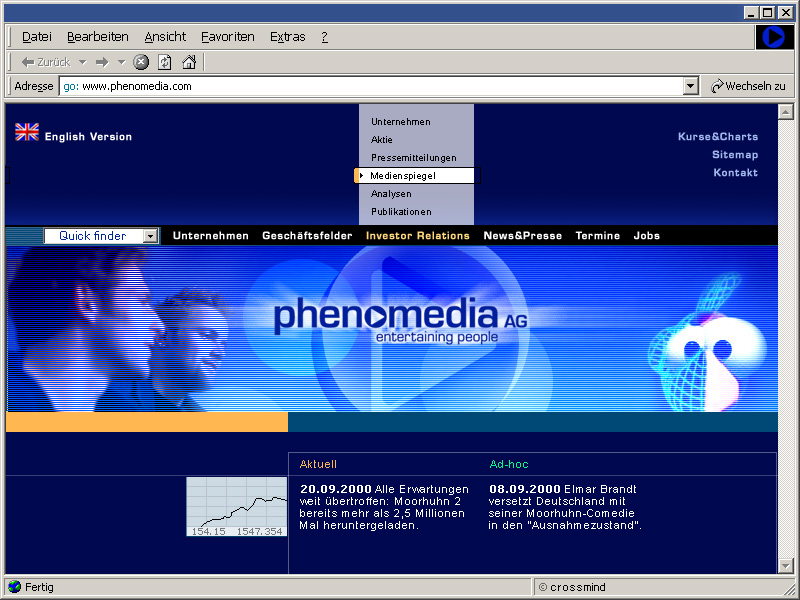Click the Fertig status text

[39, 587]
